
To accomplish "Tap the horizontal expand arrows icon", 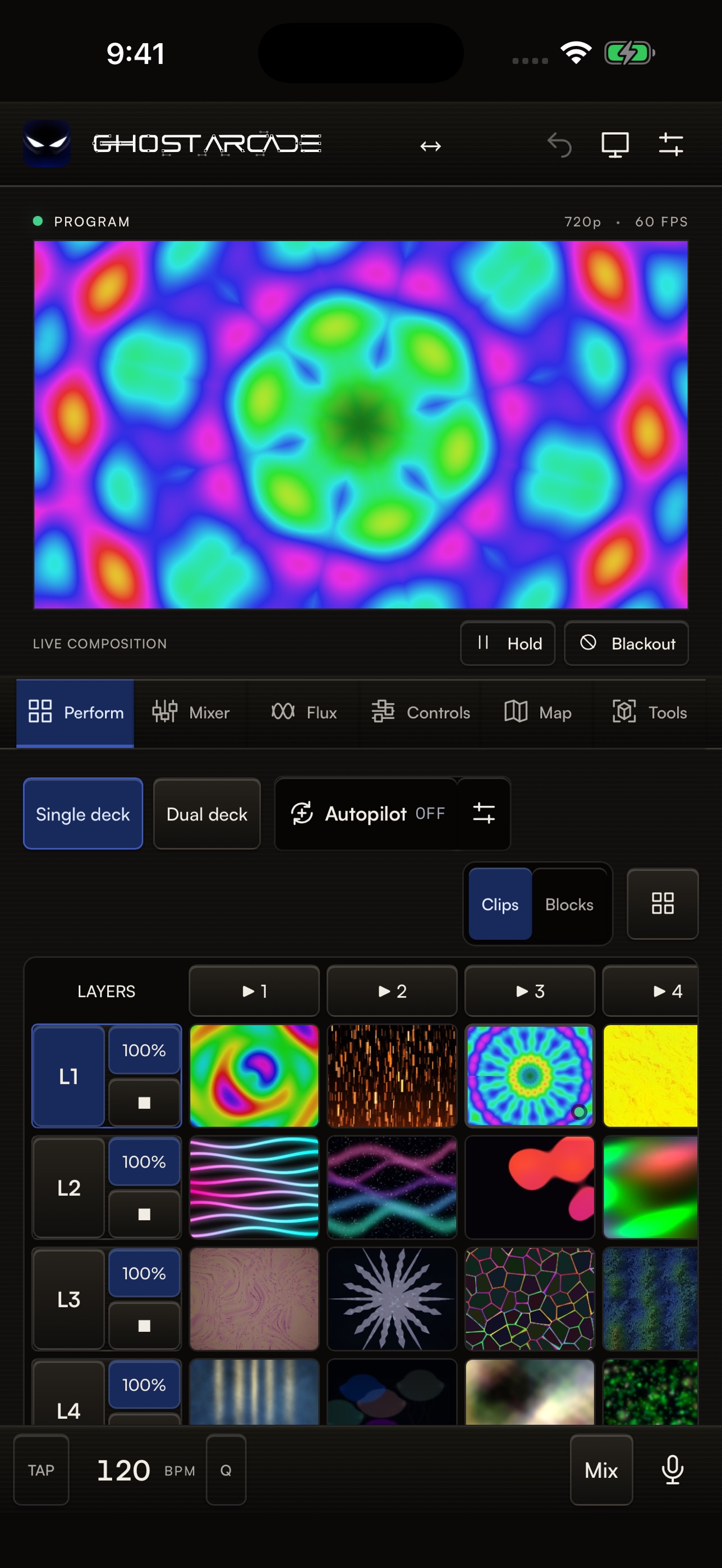I will 430,146.
